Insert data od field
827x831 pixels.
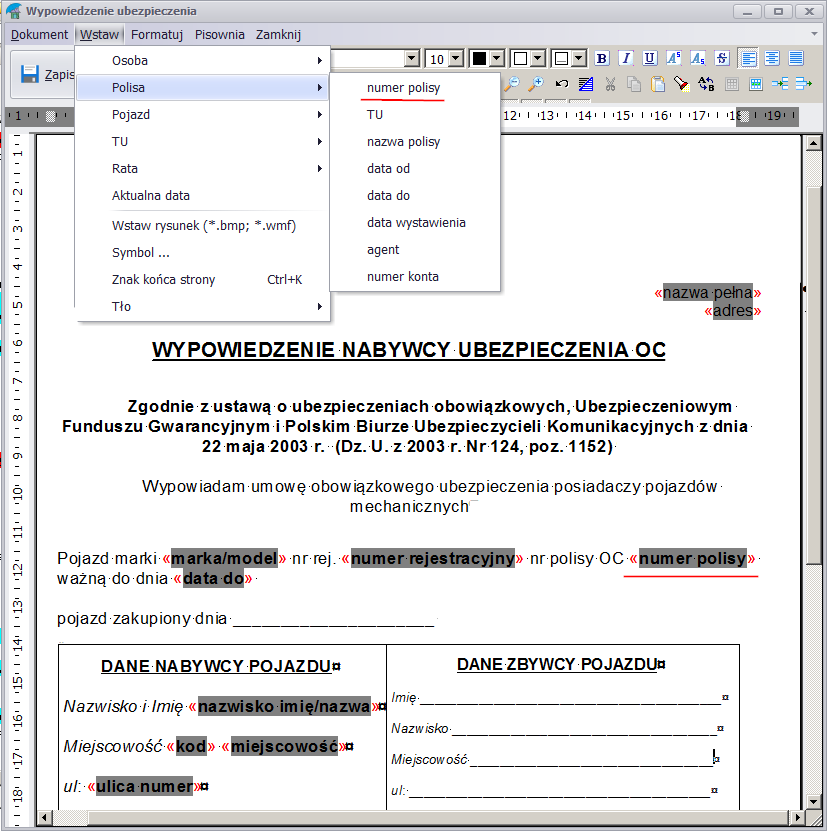point(415,169)
